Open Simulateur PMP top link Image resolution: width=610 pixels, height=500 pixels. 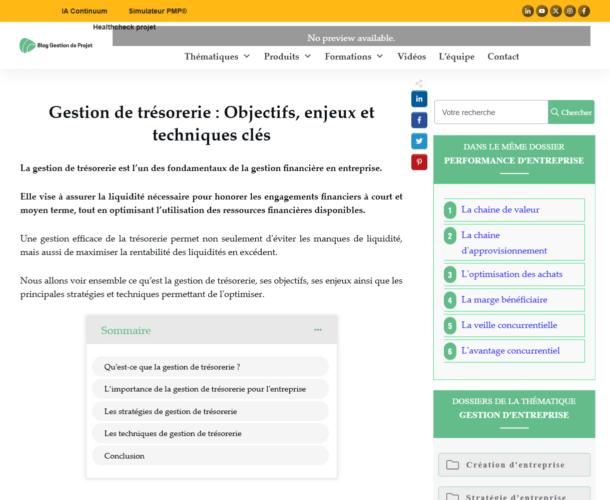[x=158, y=11]
